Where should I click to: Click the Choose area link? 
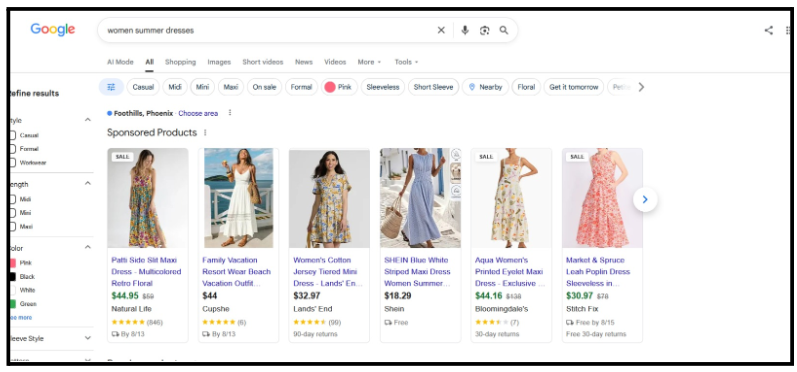click(x=198, y=113)
